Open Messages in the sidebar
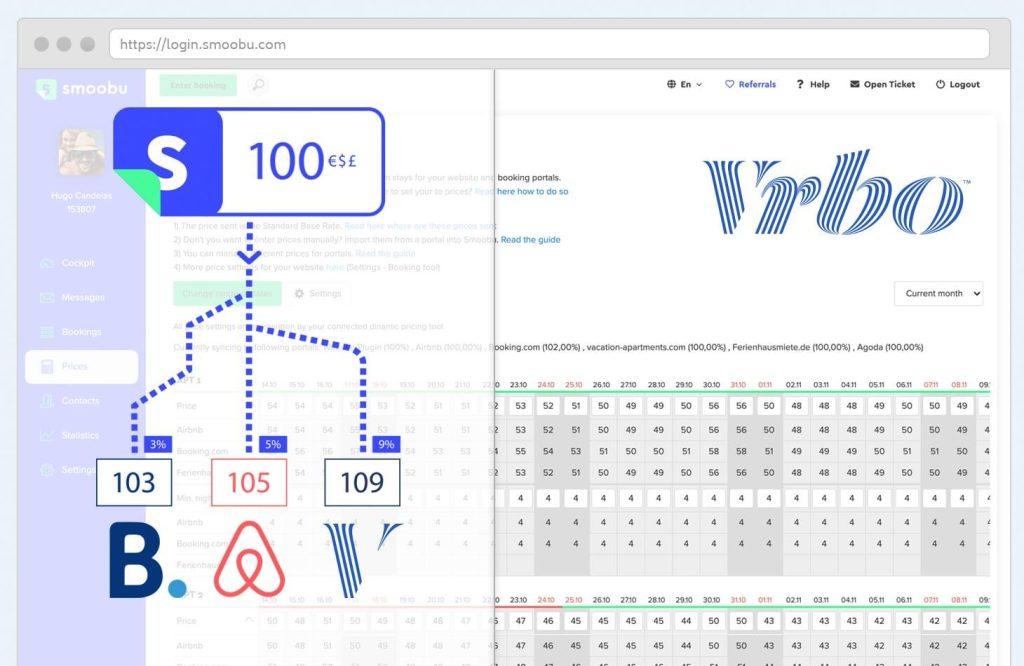This screenshot has width=1024, height=666. coord(72,297)
